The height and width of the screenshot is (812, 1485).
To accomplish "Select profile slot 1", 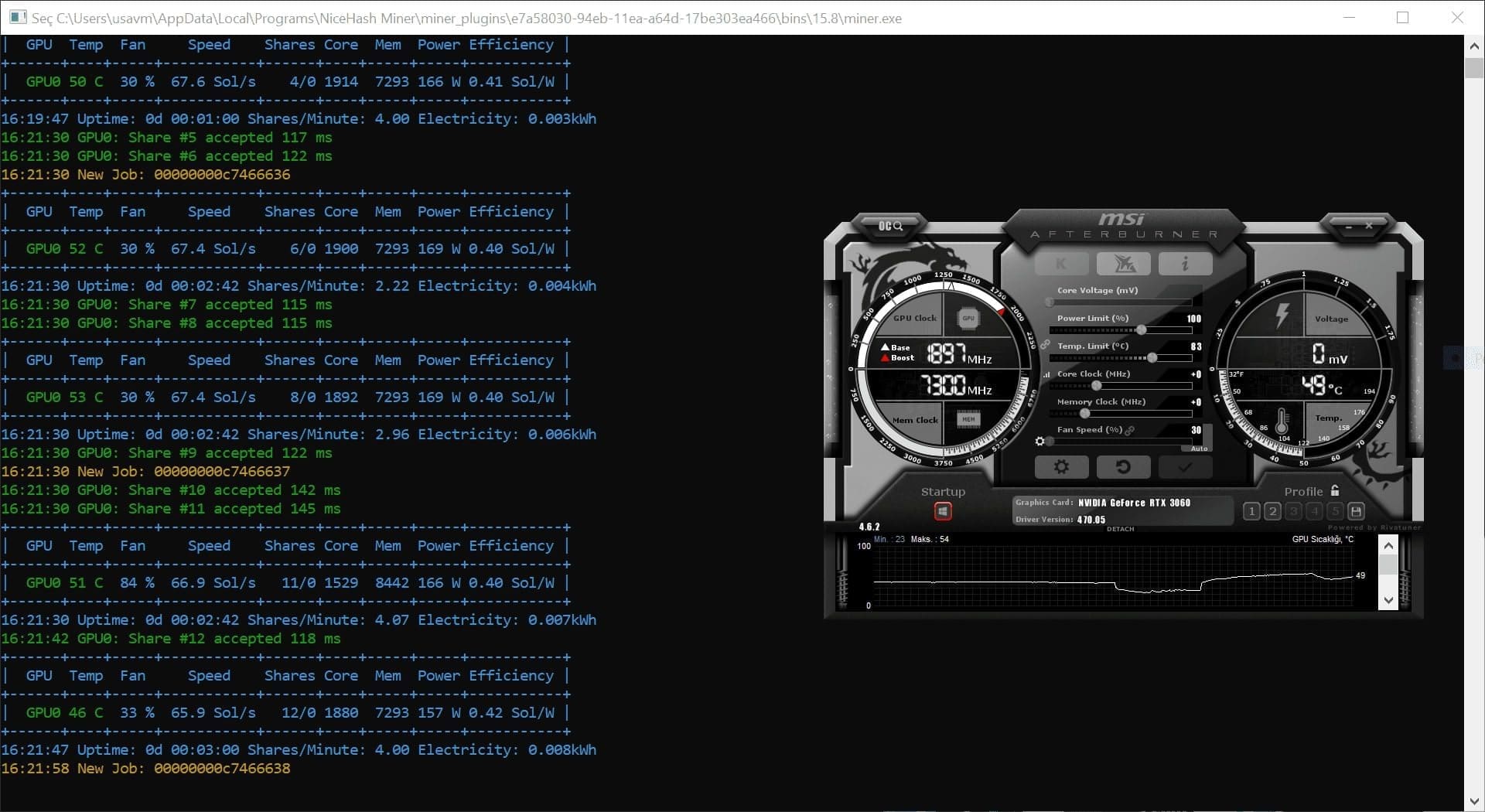I will 1251,511.
